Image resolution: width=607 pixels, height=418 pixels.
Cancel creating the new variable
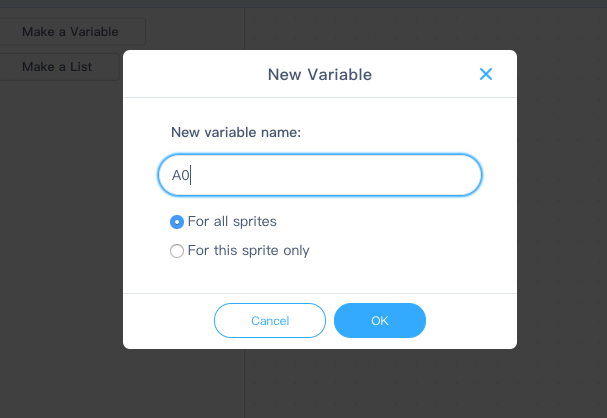[270, 320]
